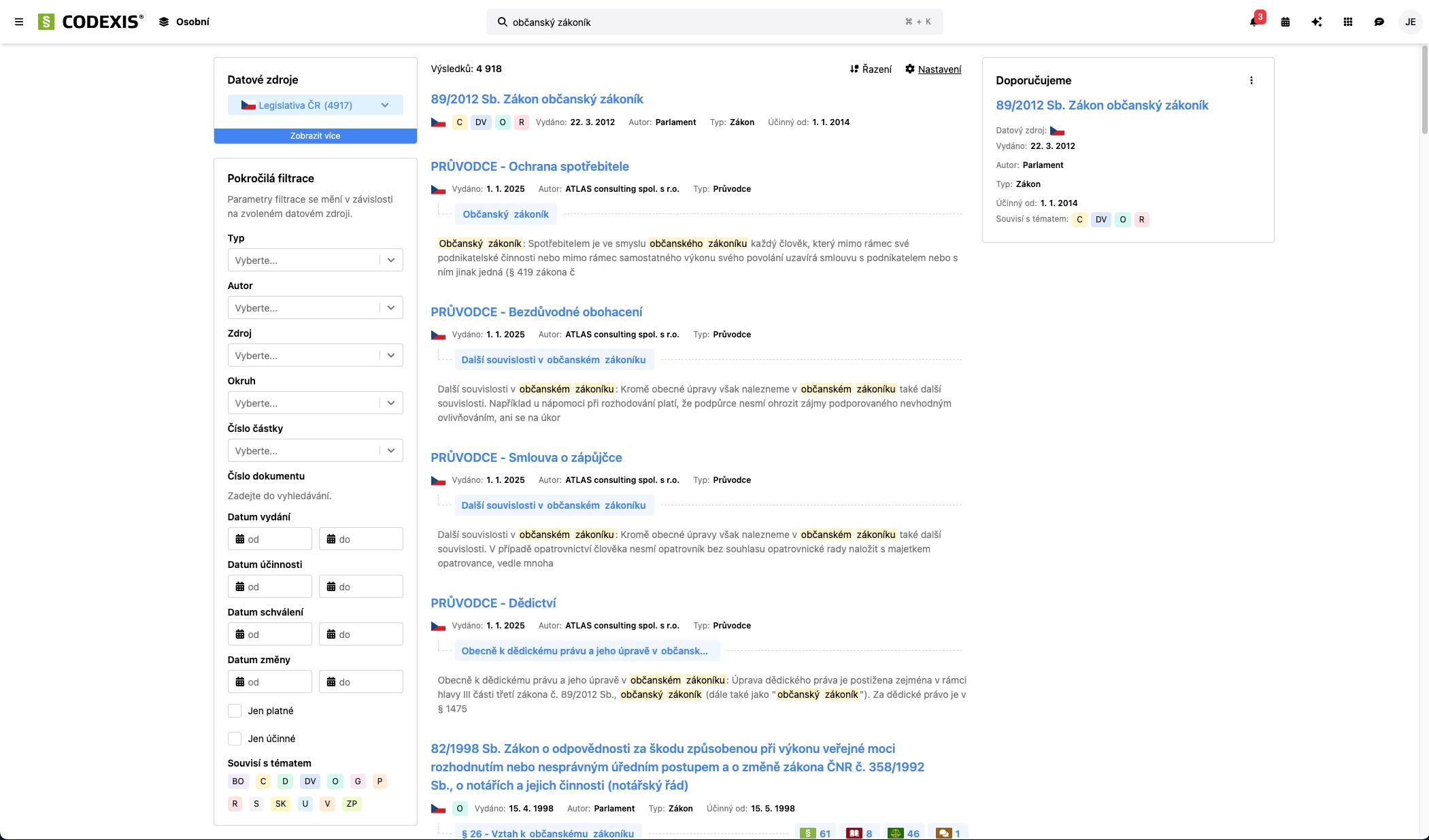This screenshot has height=840, width=1429.
Task: Click the Občanský zákoník section chip
Action: [x=505, y=214]
